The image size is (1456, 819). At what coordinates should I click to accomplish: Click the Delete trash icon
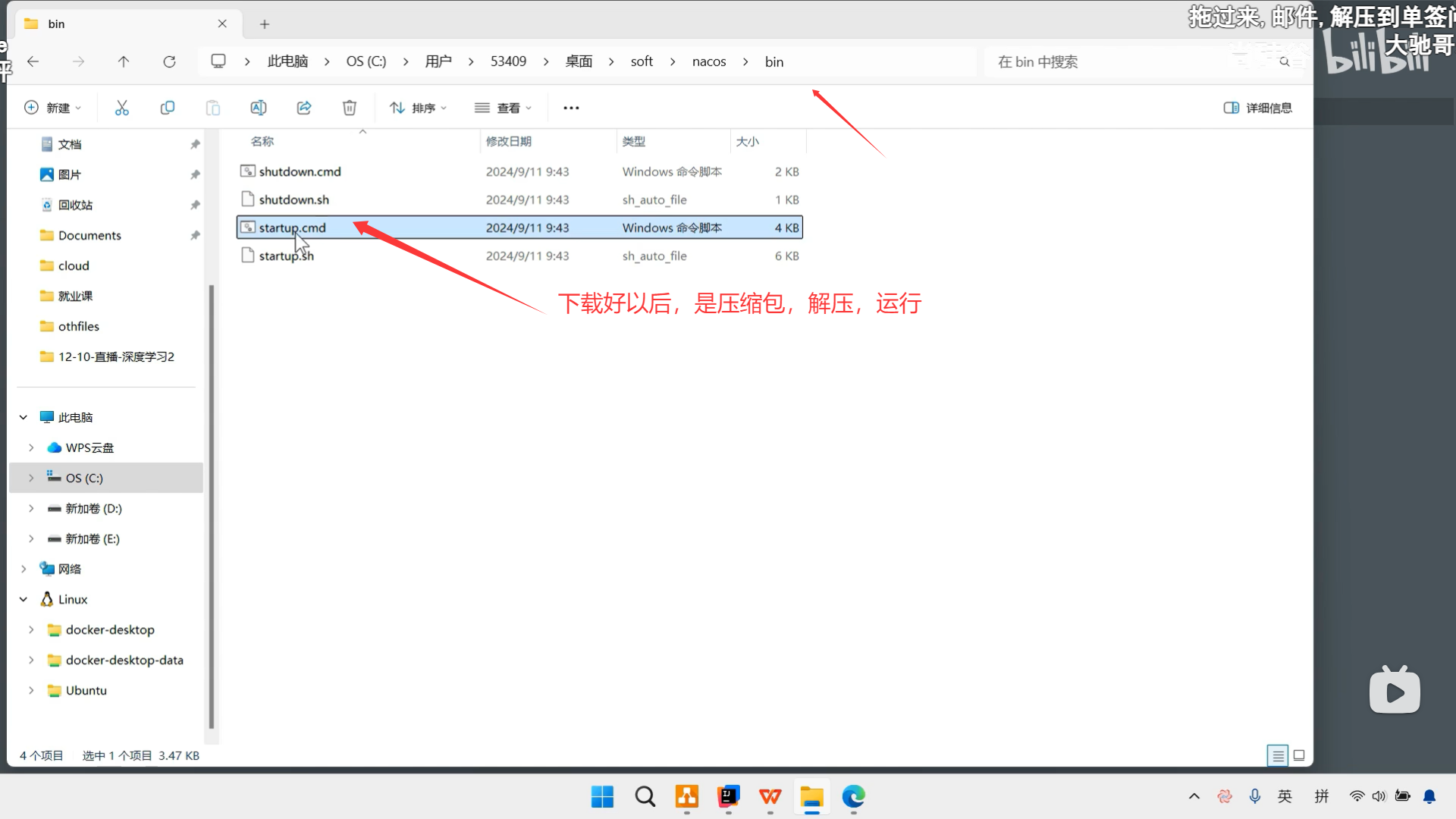pos(350,108)
